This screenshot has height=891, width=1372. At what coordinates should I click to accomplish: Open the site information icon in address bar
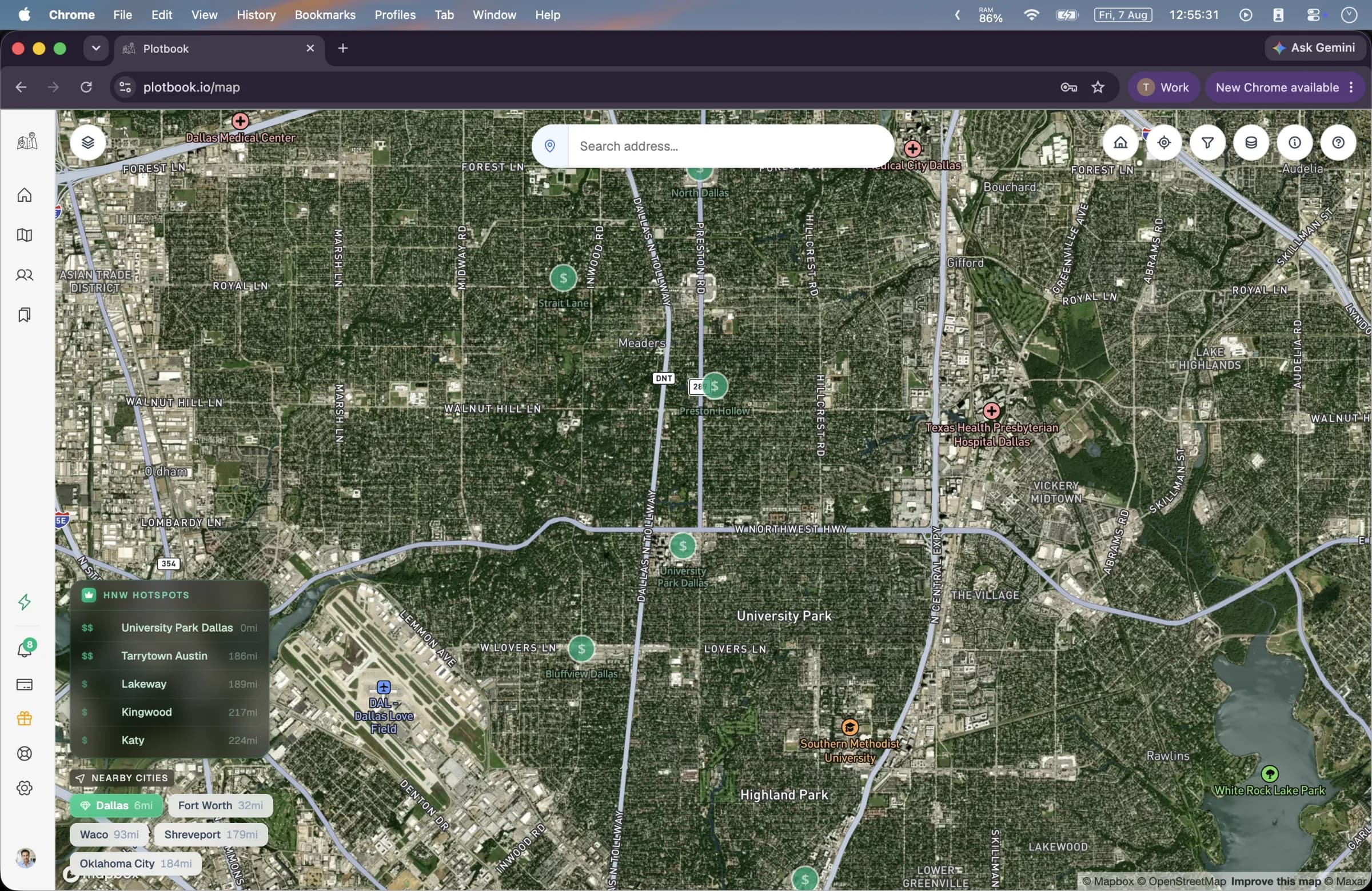coord(125,87)
